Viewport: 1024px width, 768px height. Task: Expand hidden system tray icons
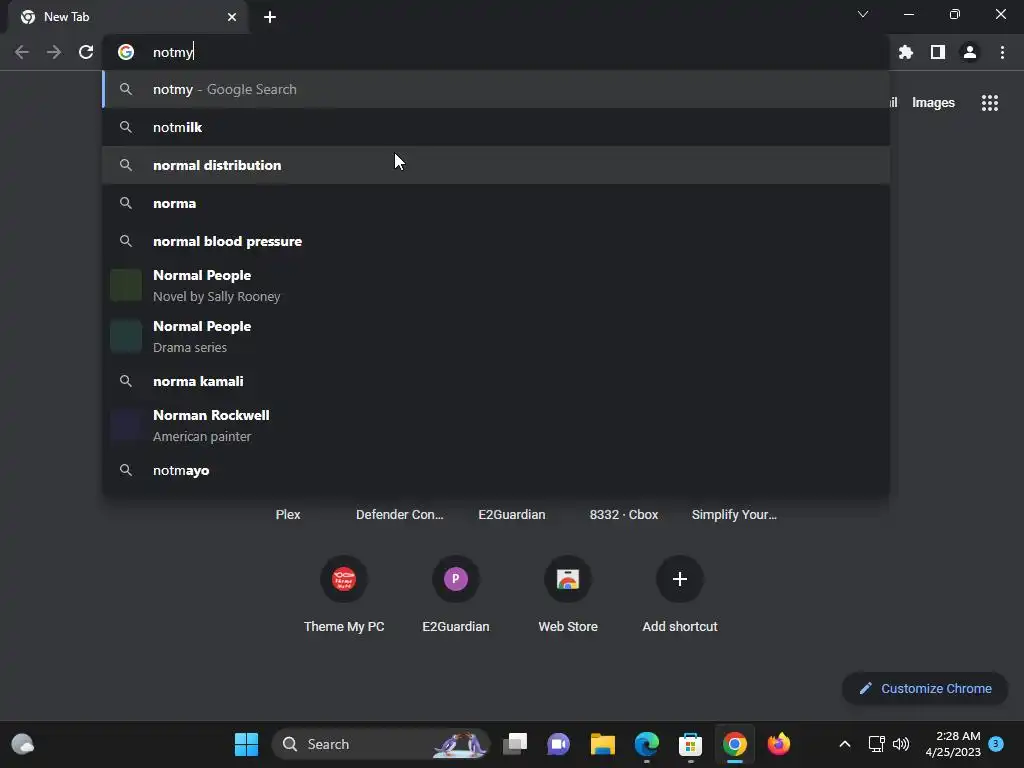pyautogui.click(x=844, y=744)
